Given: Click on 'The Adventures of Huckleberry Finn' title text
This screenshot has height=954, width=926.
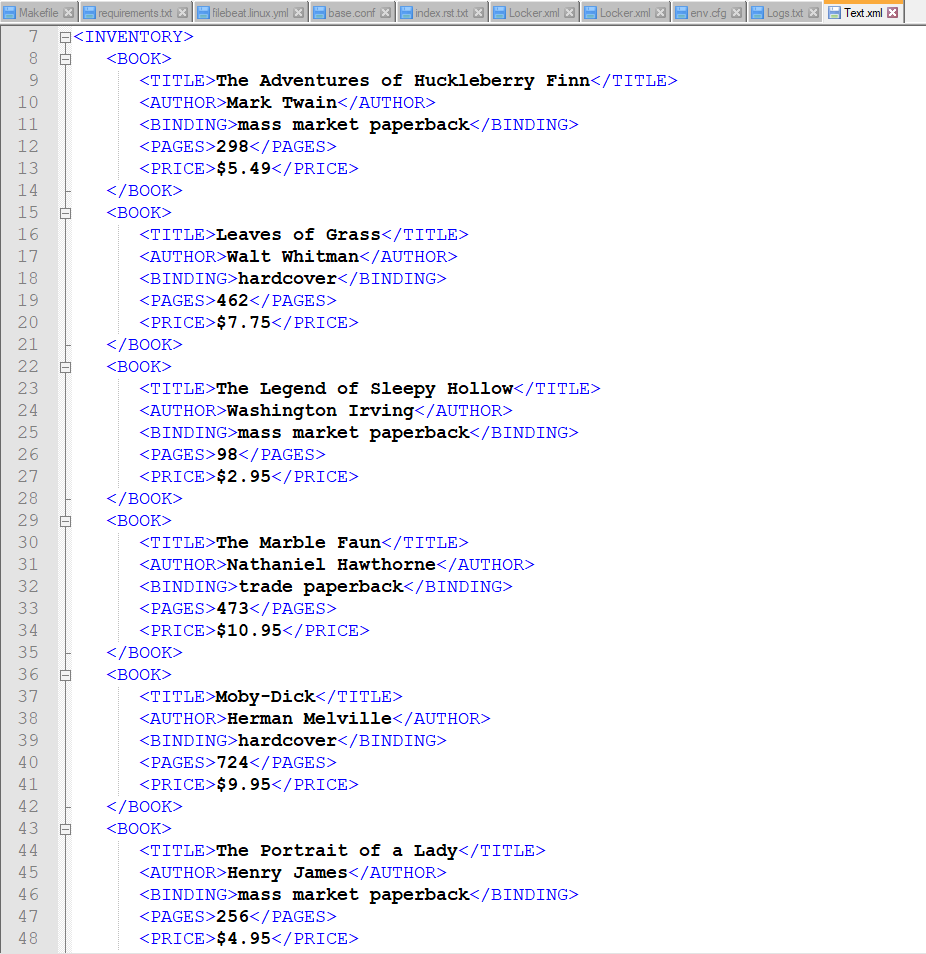Looking at the screenshot, I should coord(403,81).
